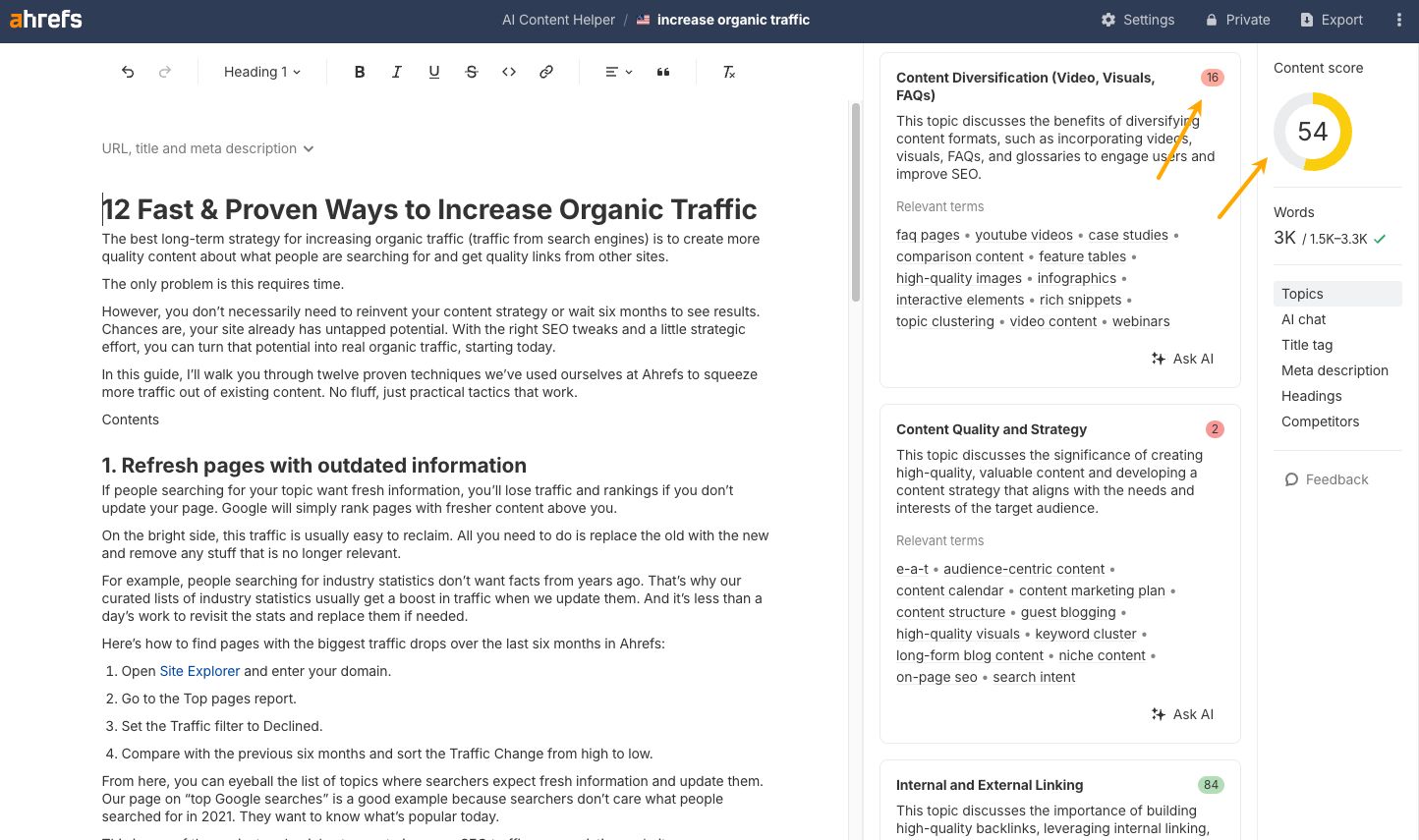The height and width of the screenshot is (840, 1419).
Task: Expand the URL, title and meta description section
Action: (x=207, y=148)
